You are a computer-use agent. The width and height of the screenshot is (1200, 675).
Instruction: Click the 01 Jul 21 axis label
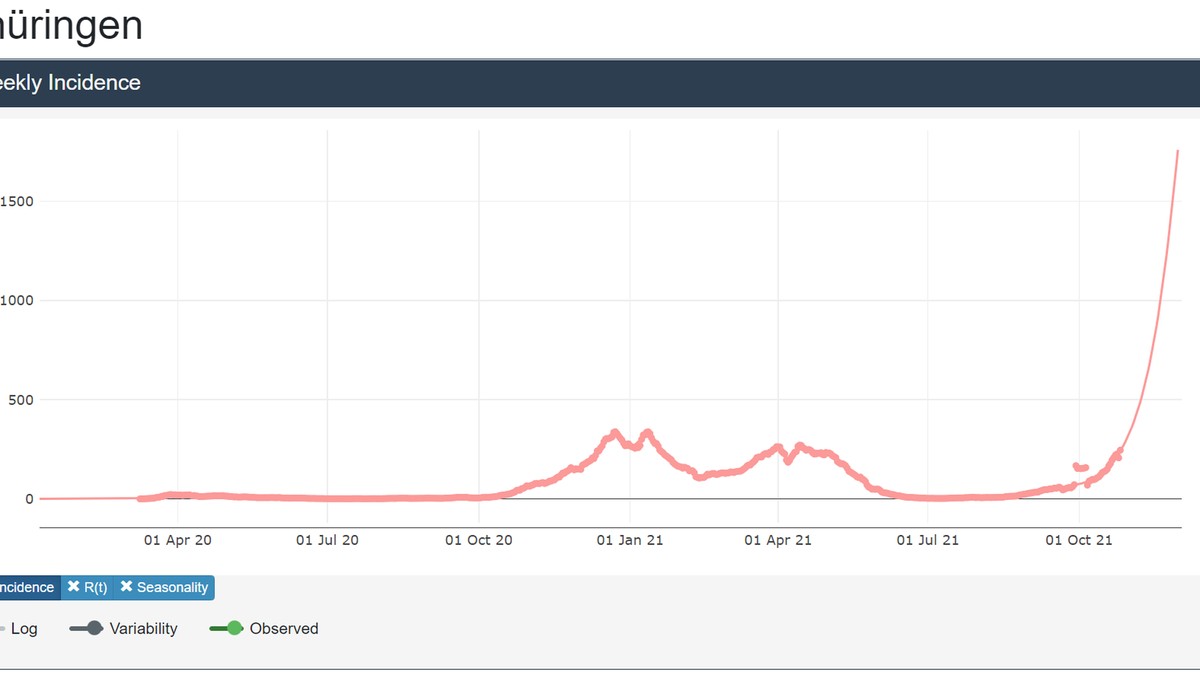[x=928, y=541]
